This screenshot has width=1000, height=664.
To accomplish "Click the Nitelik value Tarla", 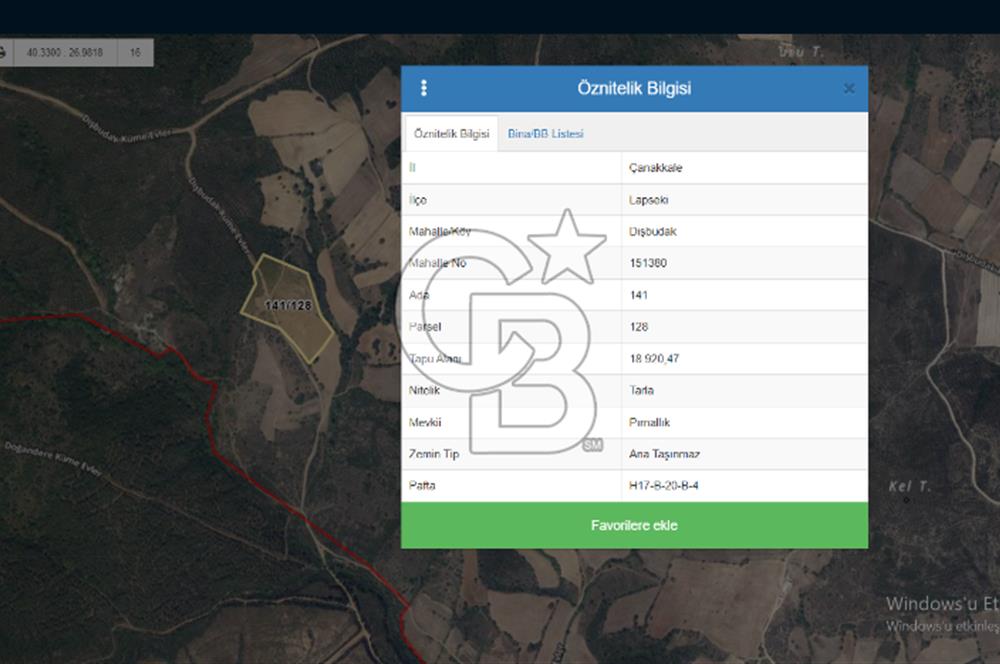I will pos(641,390).
